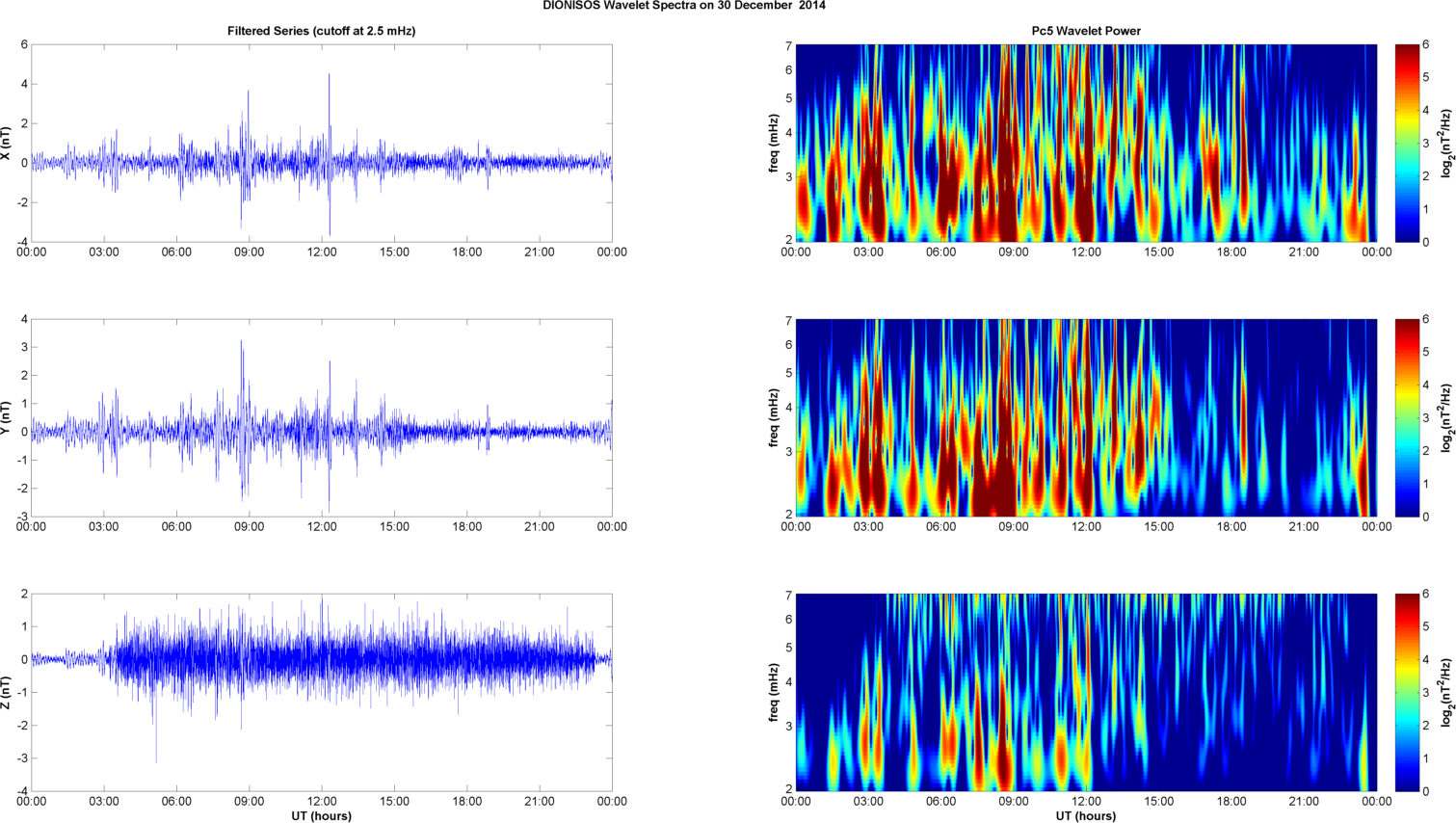Click the 12:00 tick label under X plot

(x=322, y=252)
